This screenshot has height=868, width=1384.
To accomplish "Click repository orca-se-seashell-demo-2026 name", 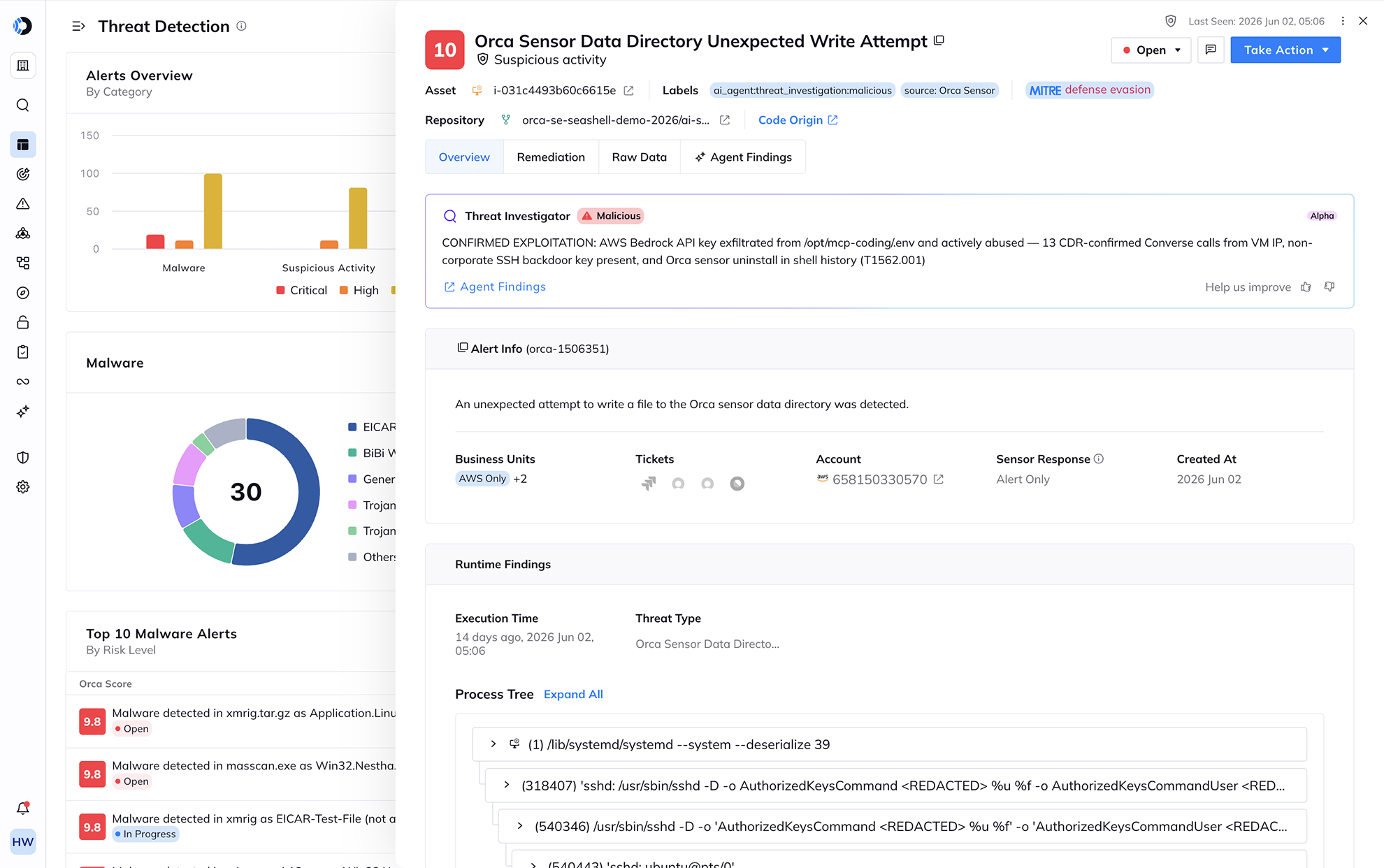I will pos(615,120).
